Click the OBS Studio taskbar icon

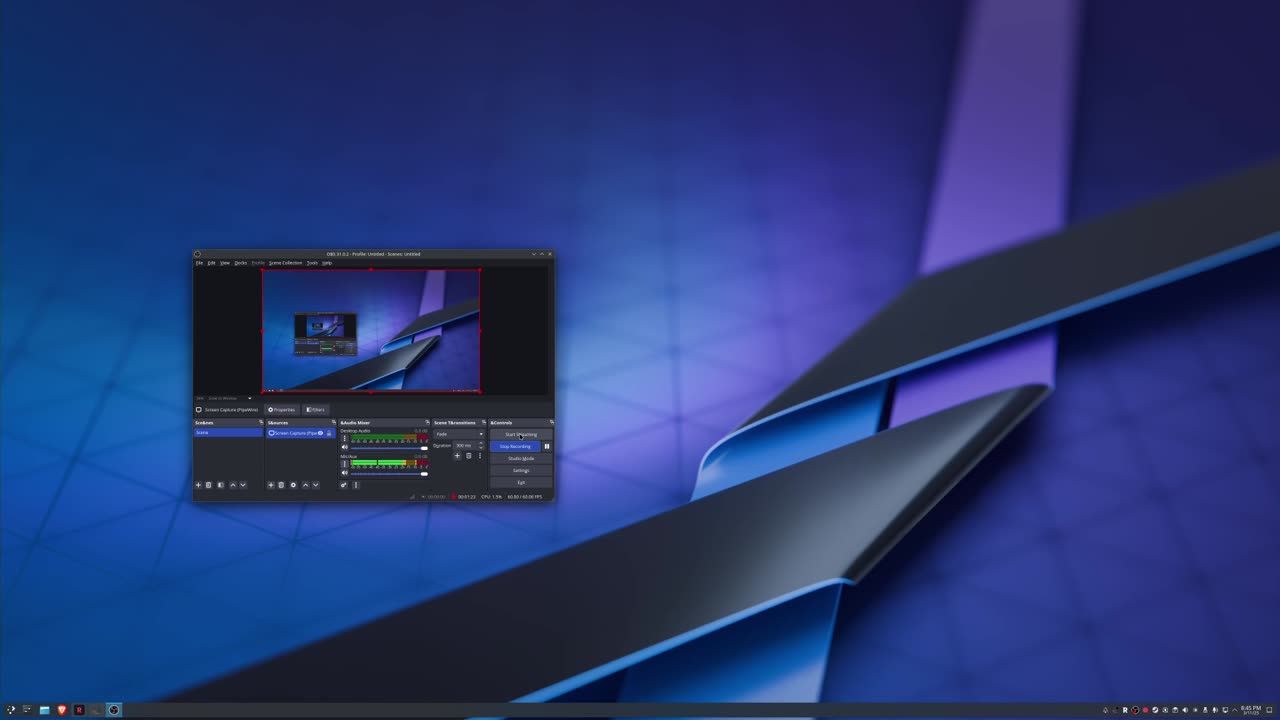(x=114, y=710)
